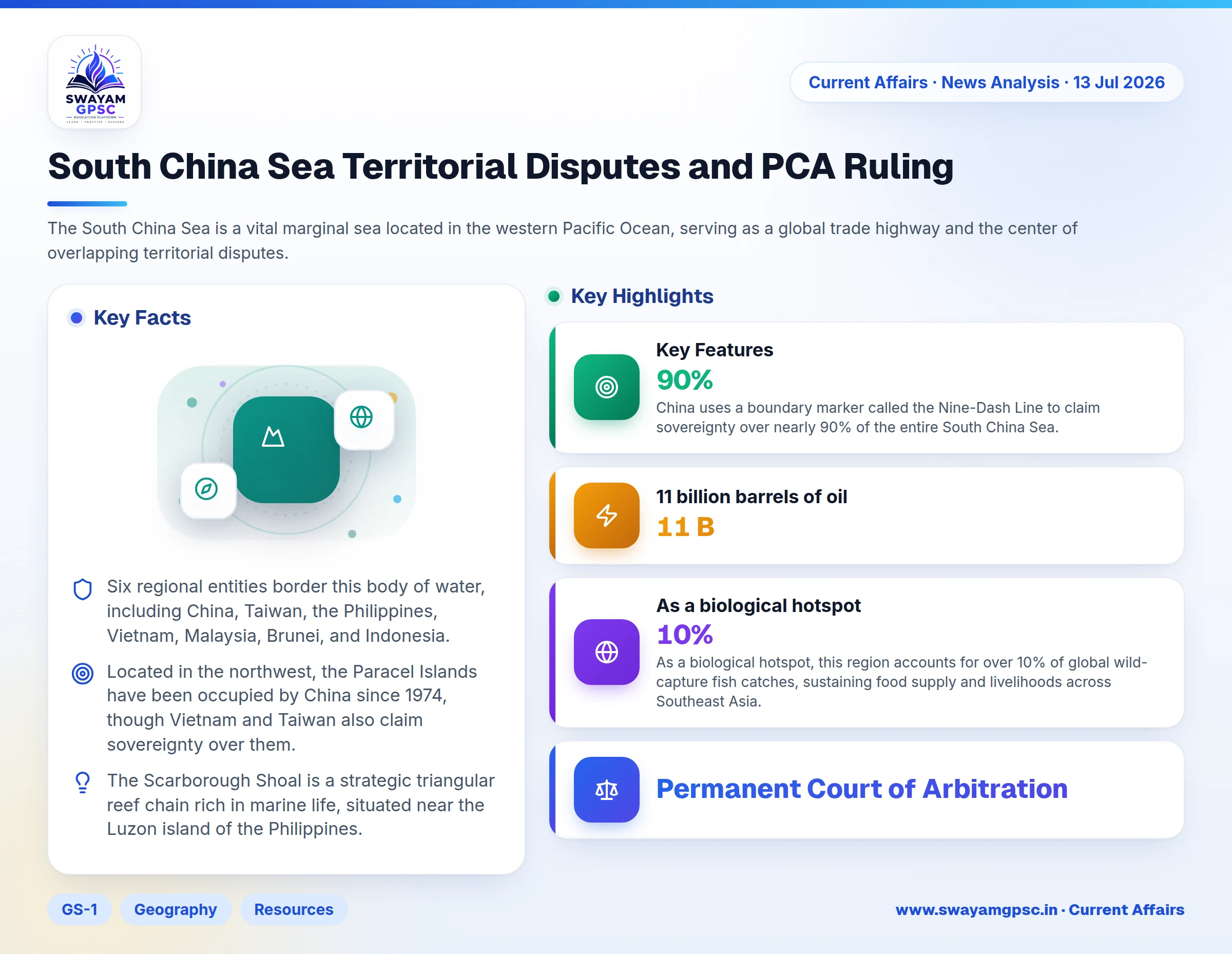Click the purple 10% figure
Image resolution: width=1232 pixels, height=954 pixels.
coord(684,634)
